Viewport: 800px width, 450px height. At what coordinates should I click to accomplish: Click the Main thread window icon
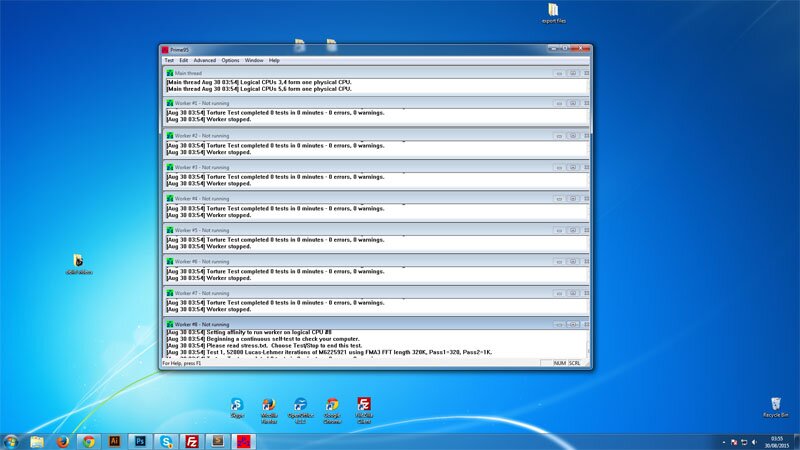tap(170, 73)
